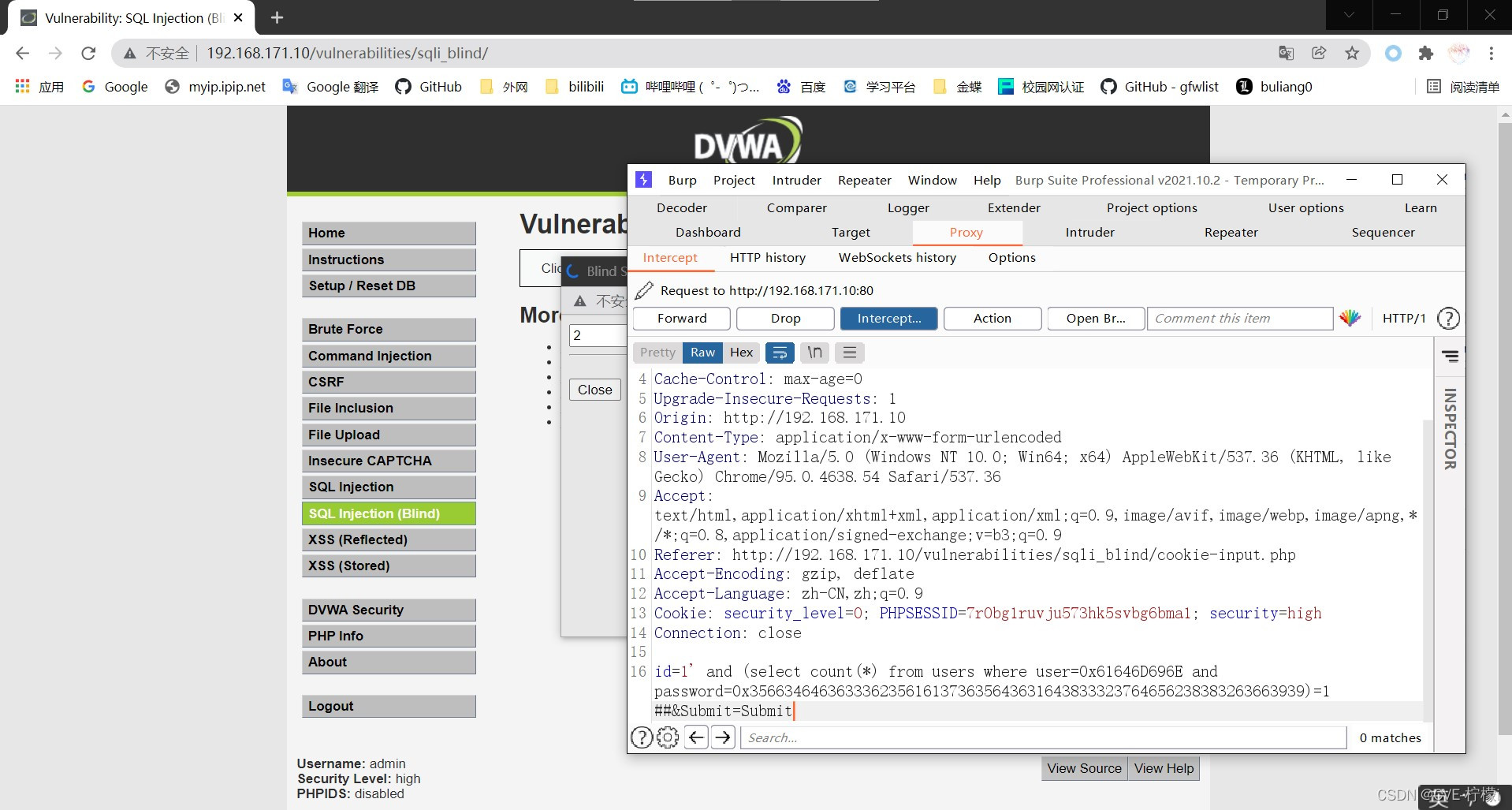Open the Help menu
Viewport: 1512px width, 810px height.
[987, 180]
